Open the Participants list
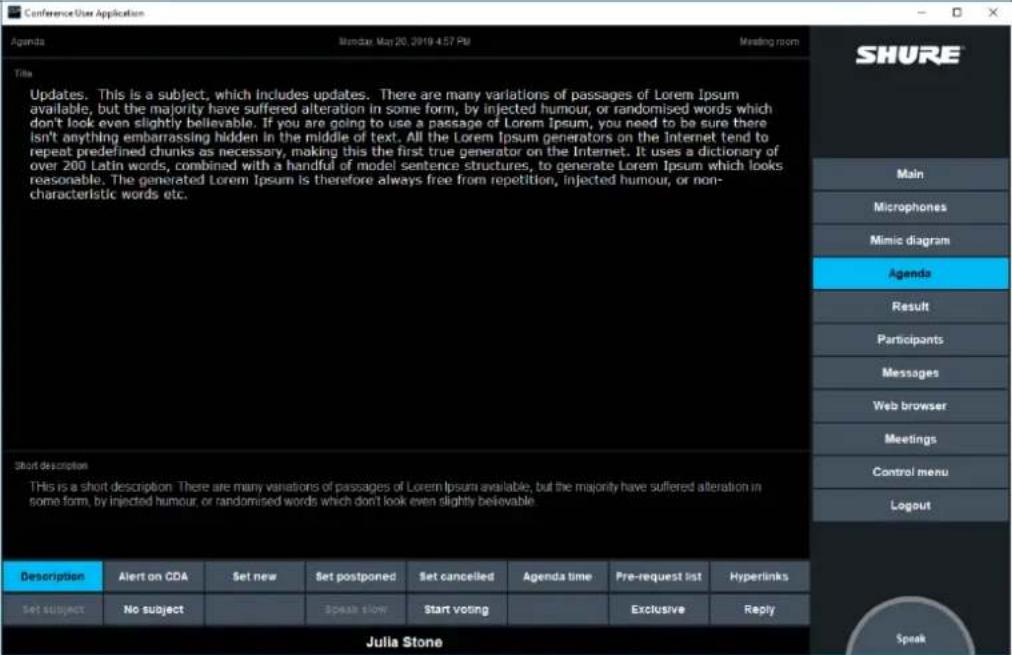The height and width of the screenshot is (655, 1012). [x=910, y=339]
